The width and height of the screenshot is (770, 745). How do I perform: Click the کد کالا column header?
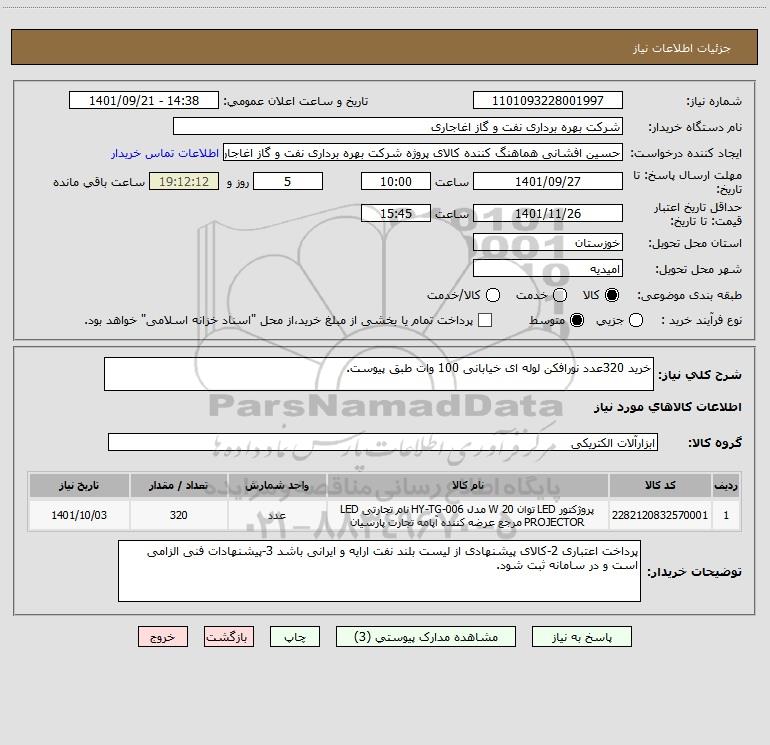pos(660,485)
